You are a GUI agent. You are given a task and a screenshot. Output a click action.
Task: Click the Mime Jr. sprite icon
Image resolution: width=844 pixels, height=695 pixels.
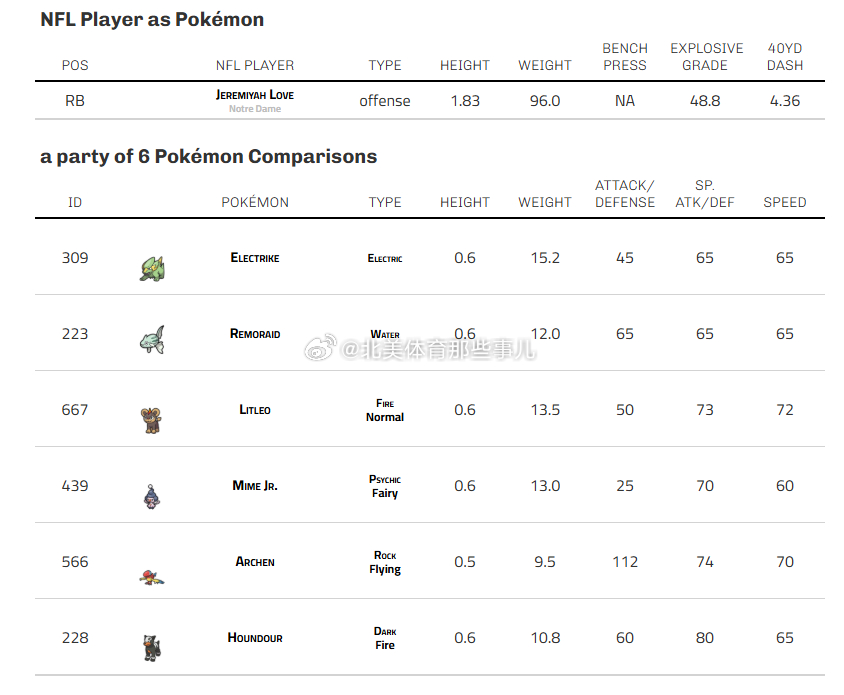click(x=152, y=496)
